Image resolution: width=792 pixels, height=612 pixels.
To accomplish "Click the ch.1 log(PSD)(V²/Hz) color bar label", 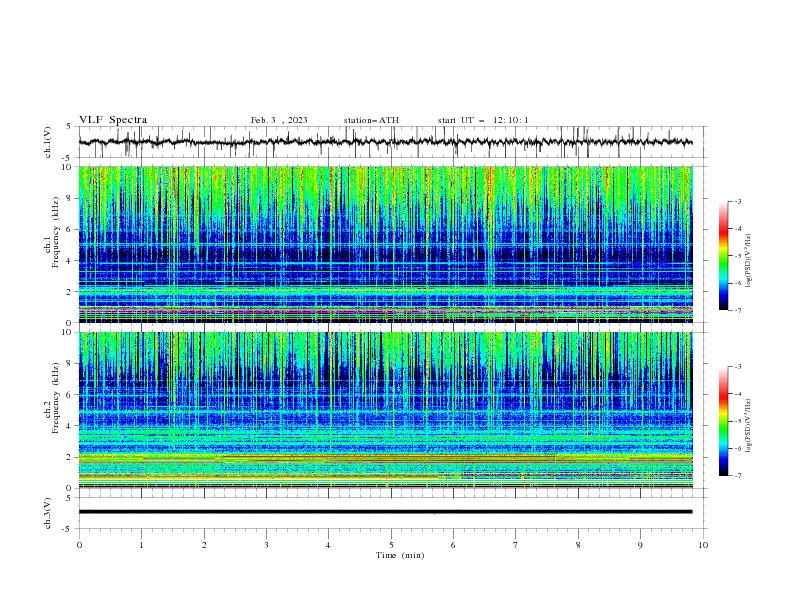I will point(749,261).
